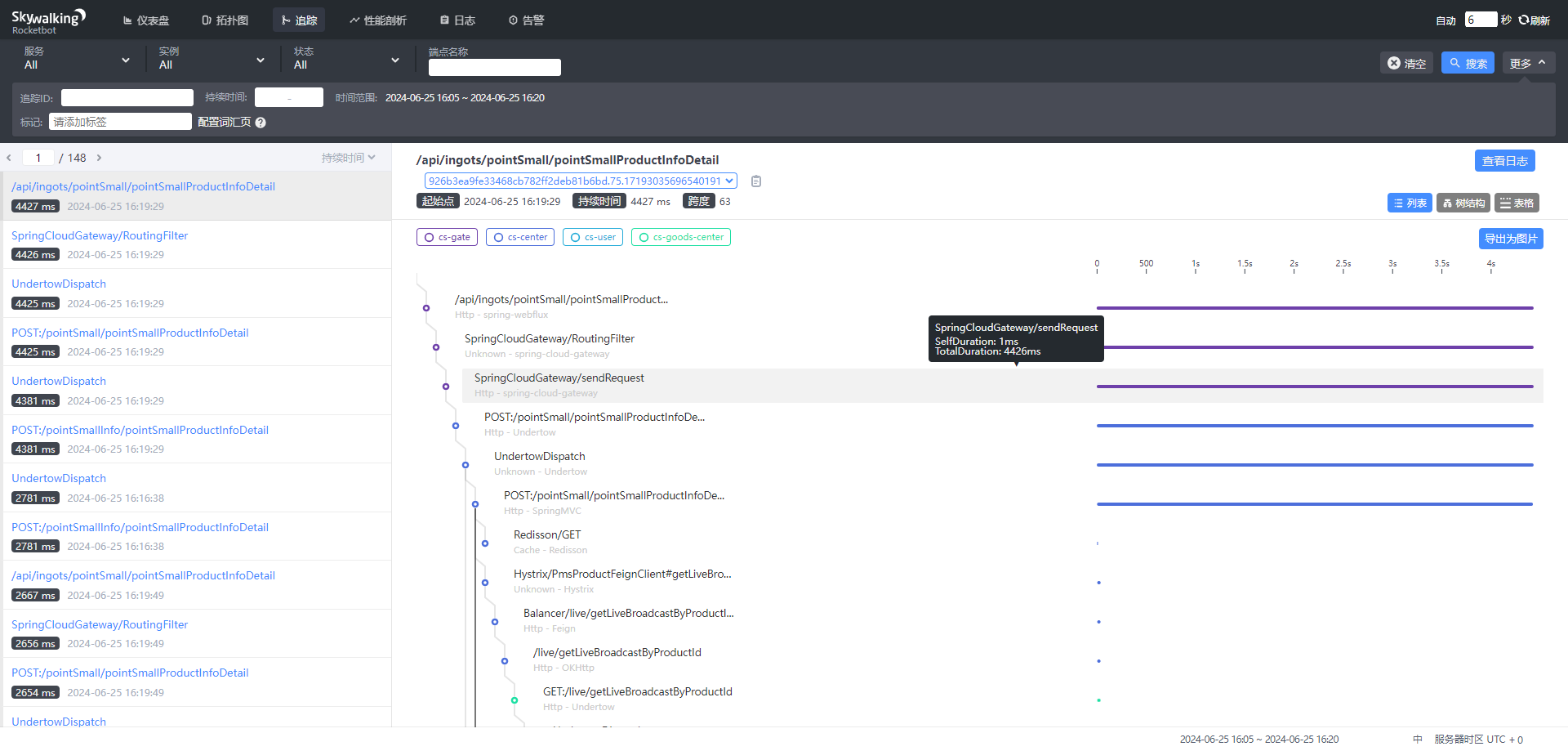Toggle the cs-center service legend
Viewport: 1568px width, 751px height.
(520, 237)
